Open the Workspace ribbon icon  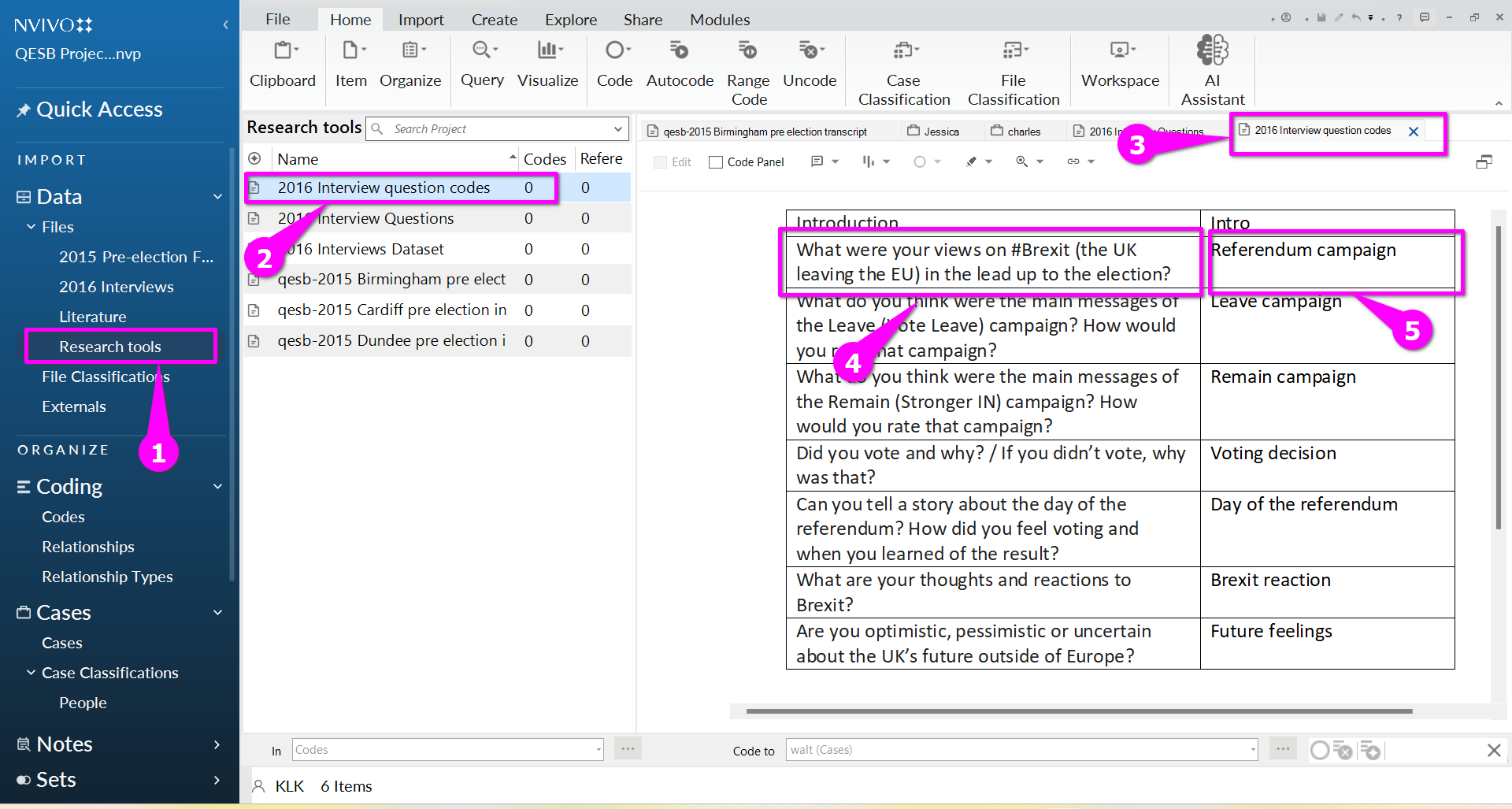pos(1120,51)
